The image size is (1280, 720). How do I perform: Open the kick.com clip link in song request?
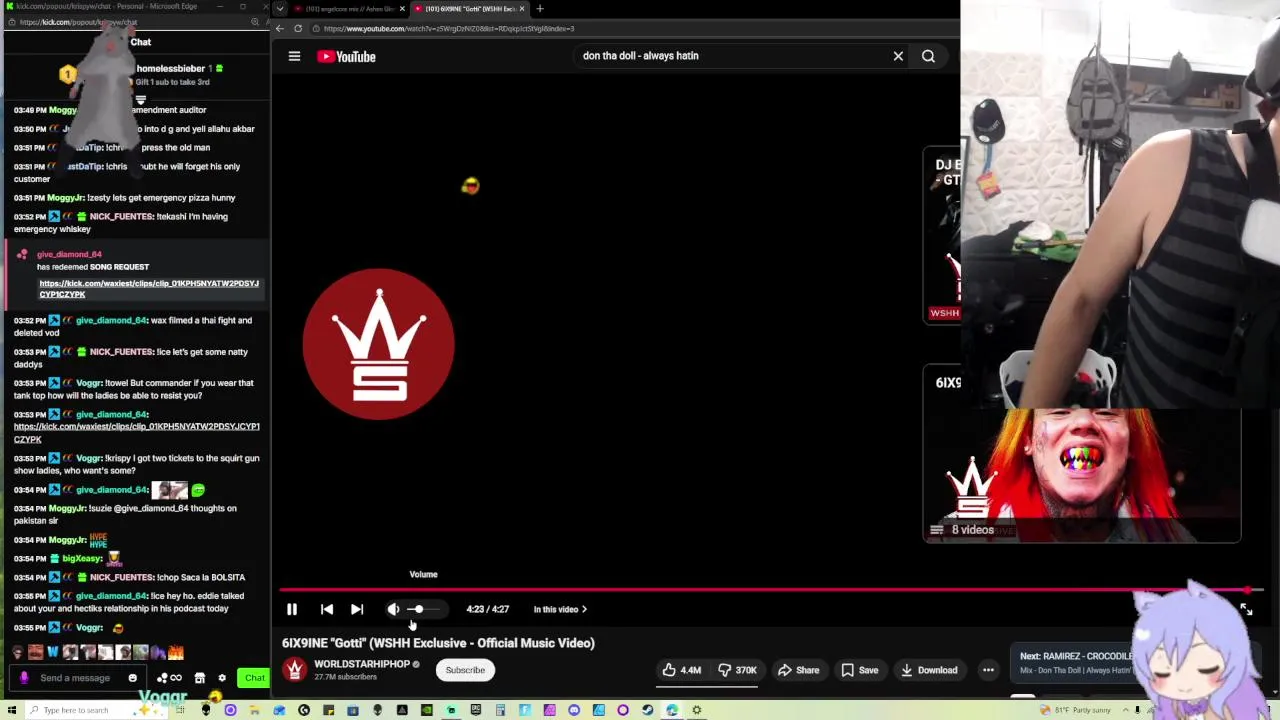(x=149, y=289)
